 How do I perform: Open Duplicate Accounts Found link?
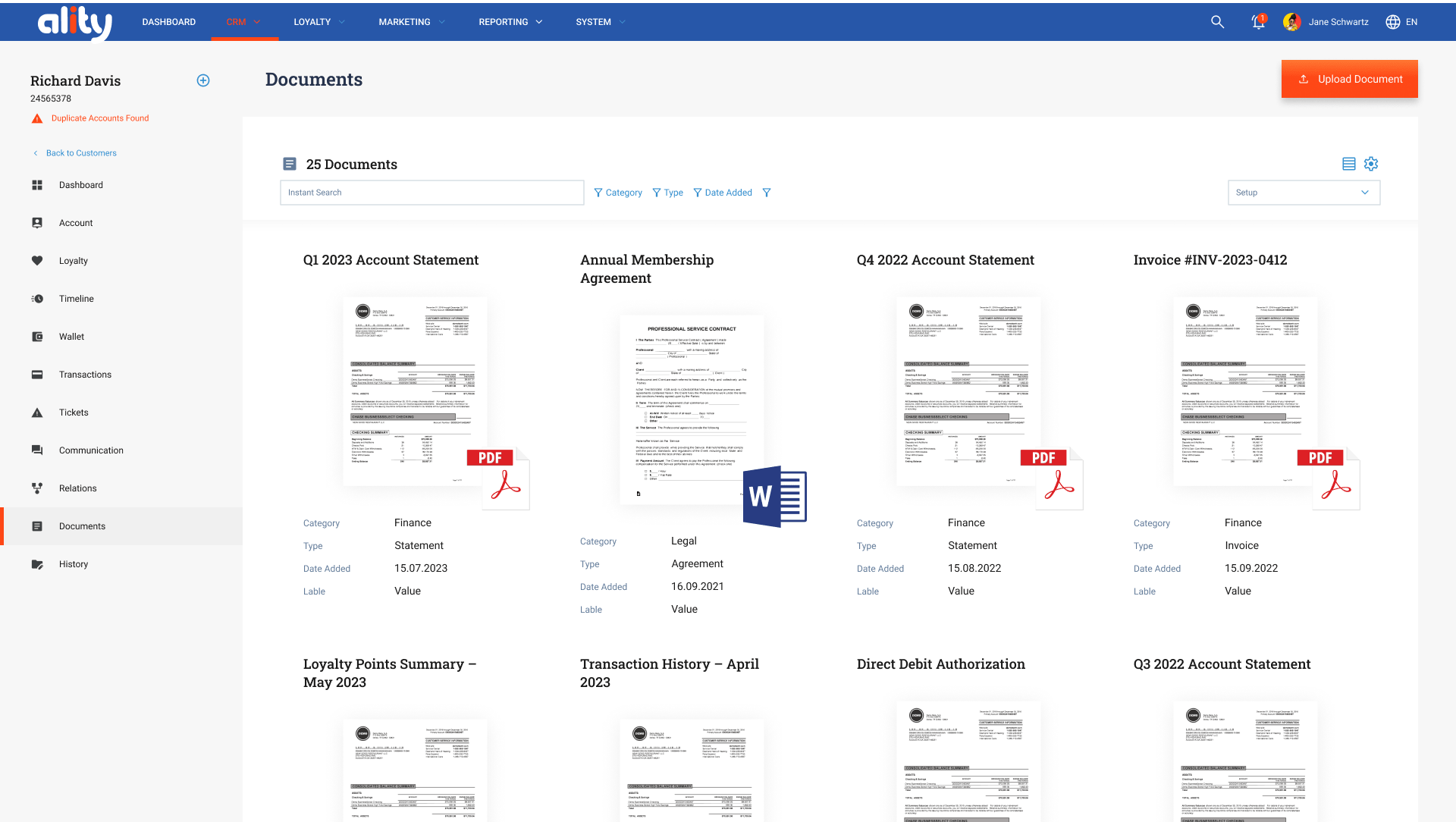coord(100,118)
